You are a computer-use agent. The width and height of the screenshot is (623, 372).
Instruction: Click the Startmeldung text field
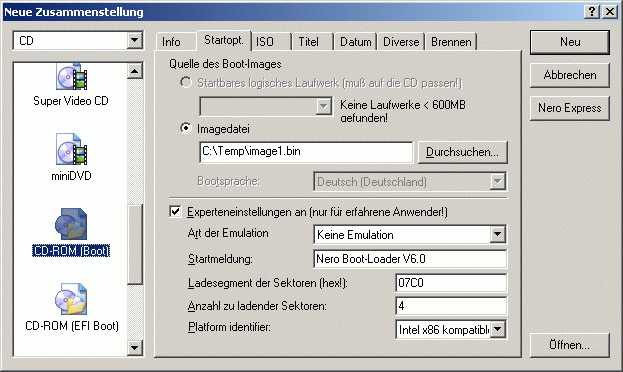click(x=410, y=259)
